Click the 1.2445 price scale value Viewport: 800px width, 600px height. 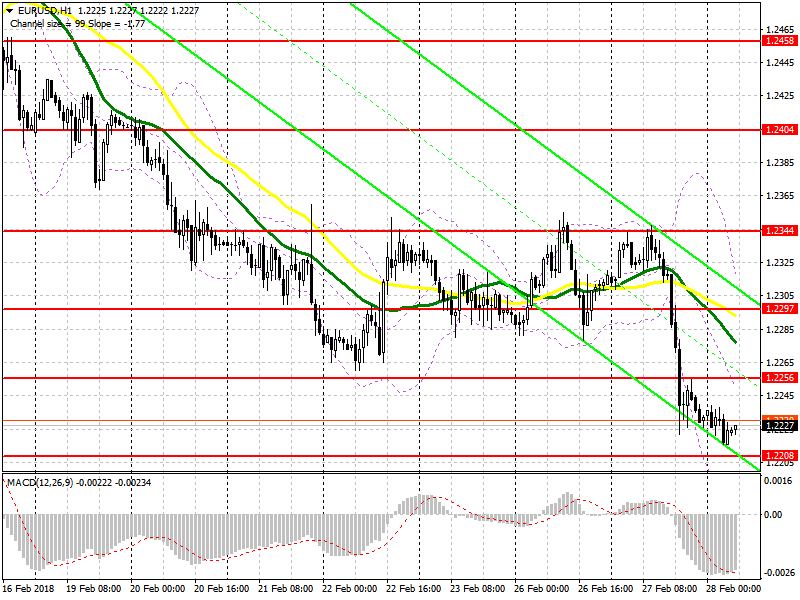click(780, 63)
